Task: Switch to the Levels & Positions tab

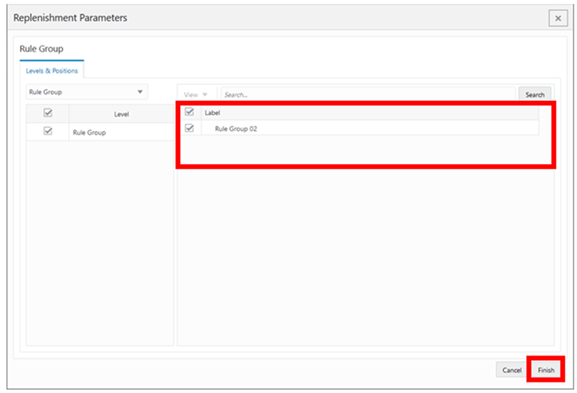Action: point(52,71)
